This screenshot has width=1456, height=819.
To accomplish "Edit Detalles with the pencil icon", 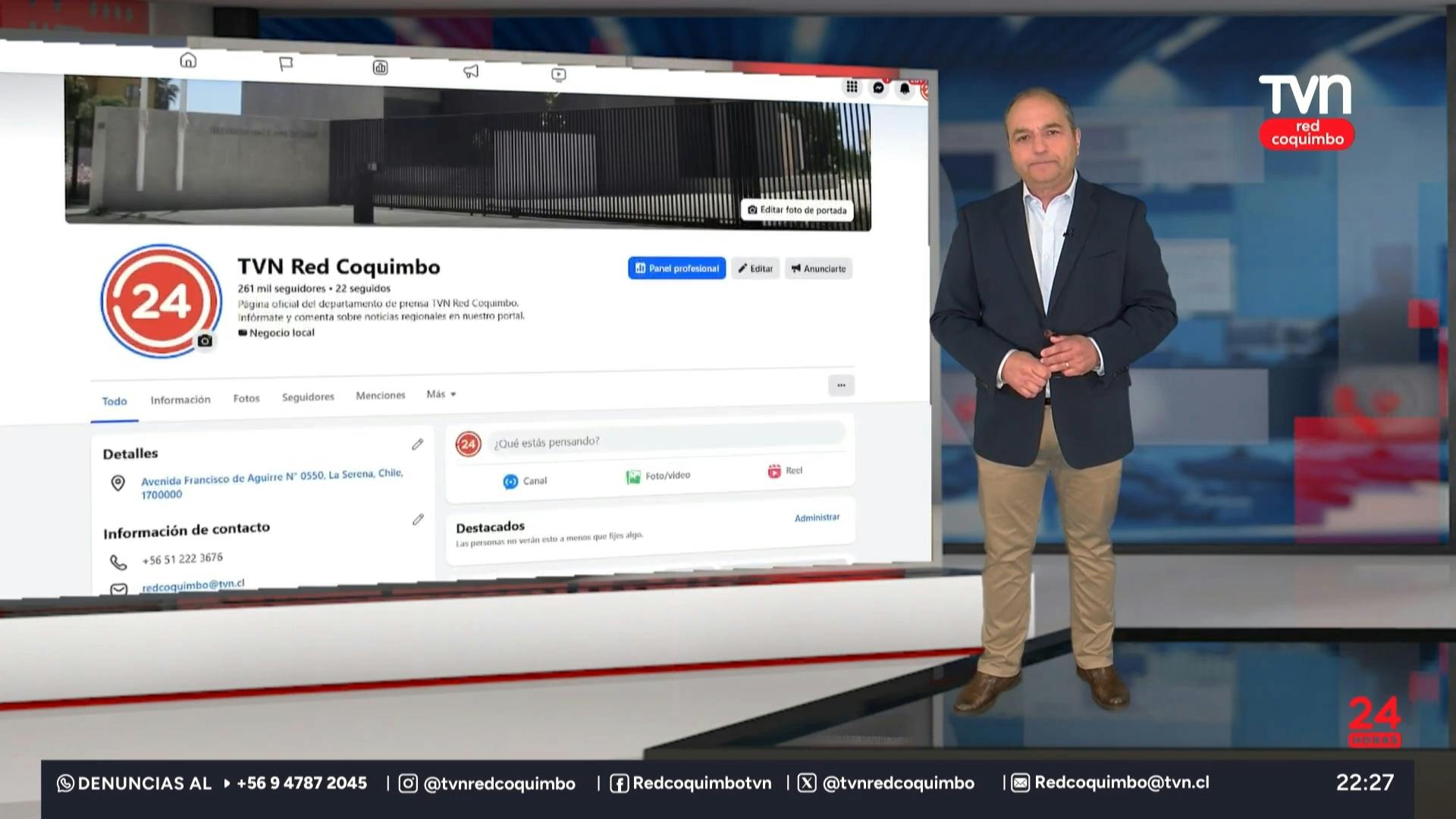I will pos(418,444).
